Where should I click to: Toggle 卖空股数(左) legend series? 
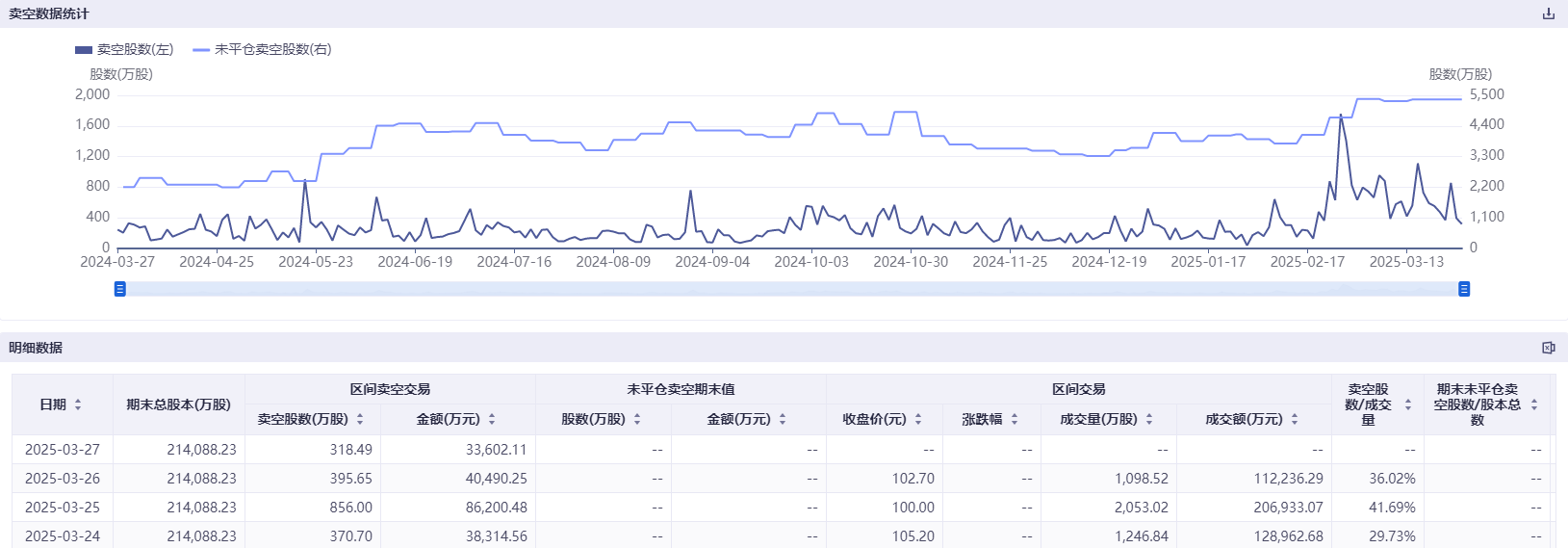[x=124, y=49]
